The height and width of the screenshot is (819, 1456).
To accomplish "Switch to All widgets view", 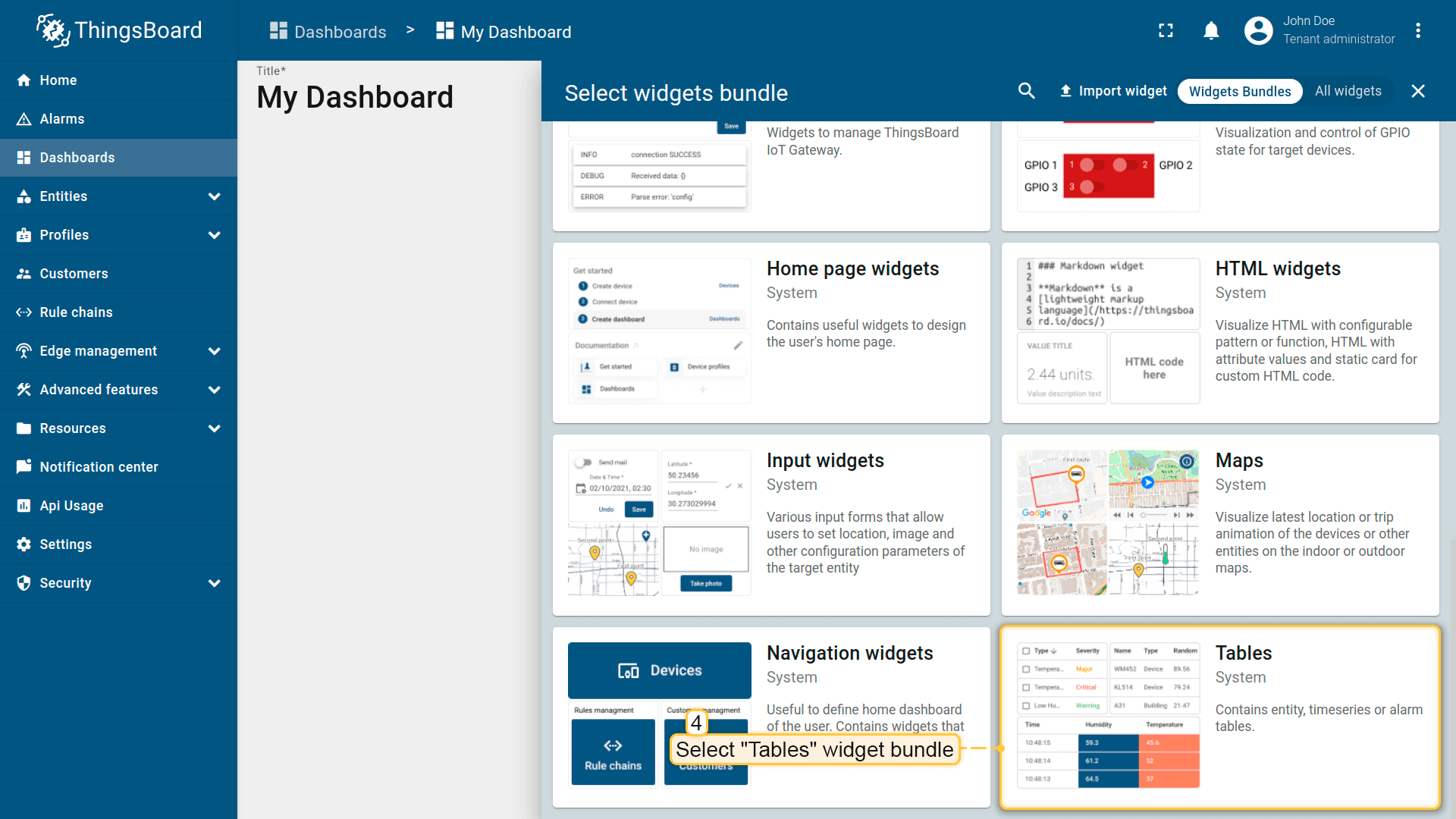I will tap(1348, 91).
